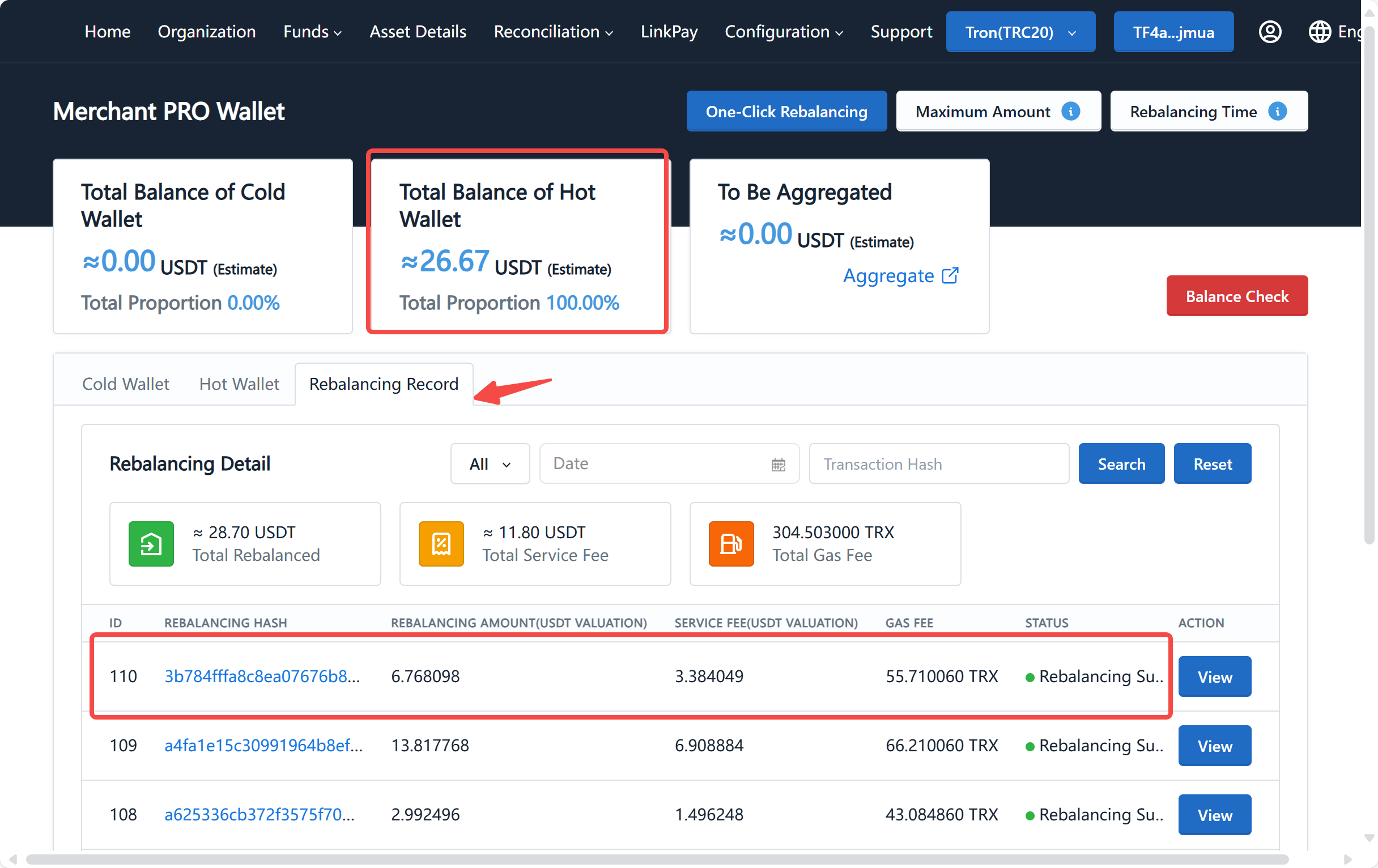Click the yellow Total Service Fee icon
This screenshot has width=1378, height=868.
tap(441, 543)
